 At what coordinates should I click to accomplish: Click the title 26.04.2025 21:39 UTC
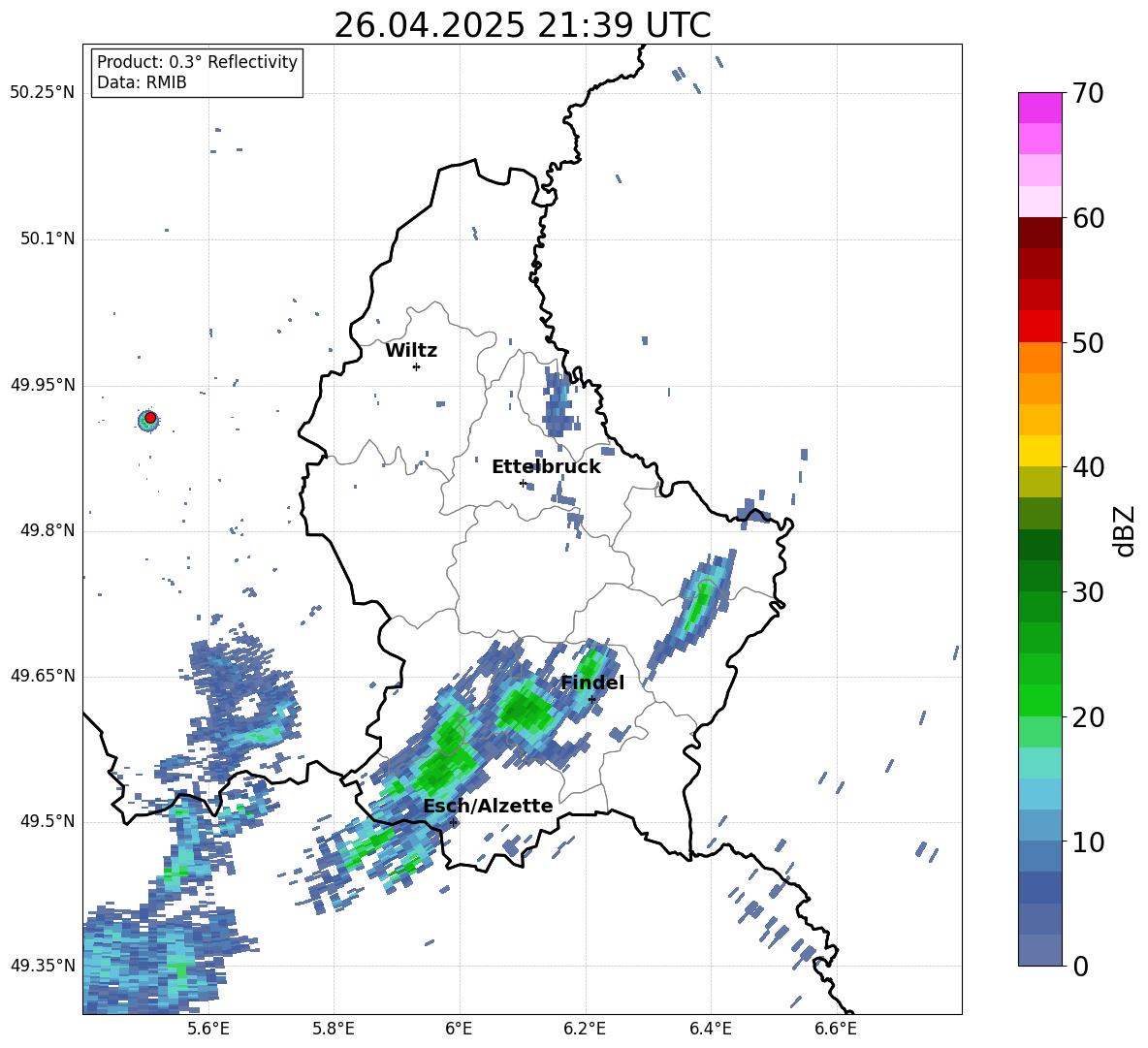(522, 25)
